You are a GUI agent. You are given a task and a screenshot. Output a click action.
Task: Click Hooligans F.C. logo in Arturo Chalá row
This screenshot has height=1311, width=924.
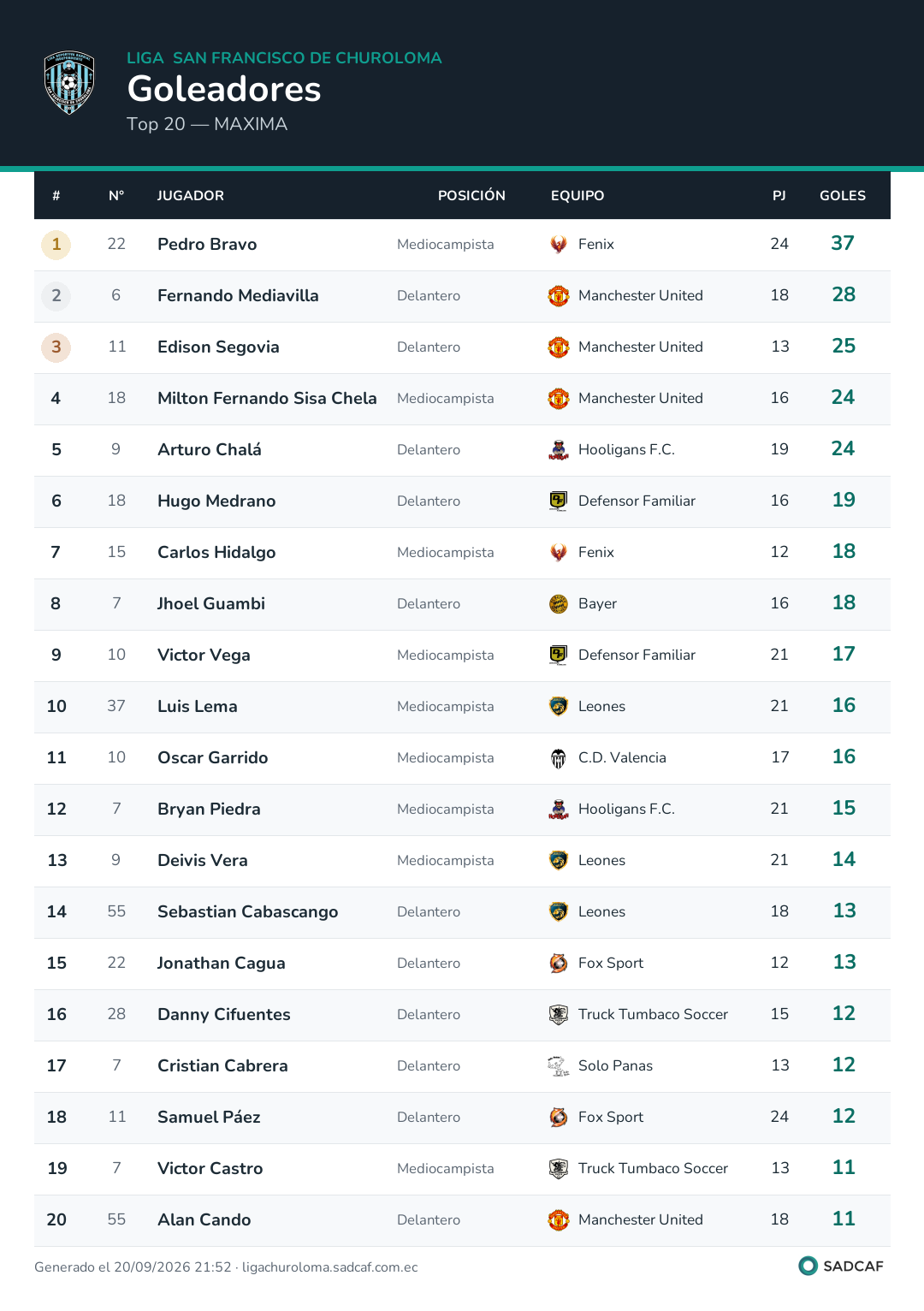(559, 450)
